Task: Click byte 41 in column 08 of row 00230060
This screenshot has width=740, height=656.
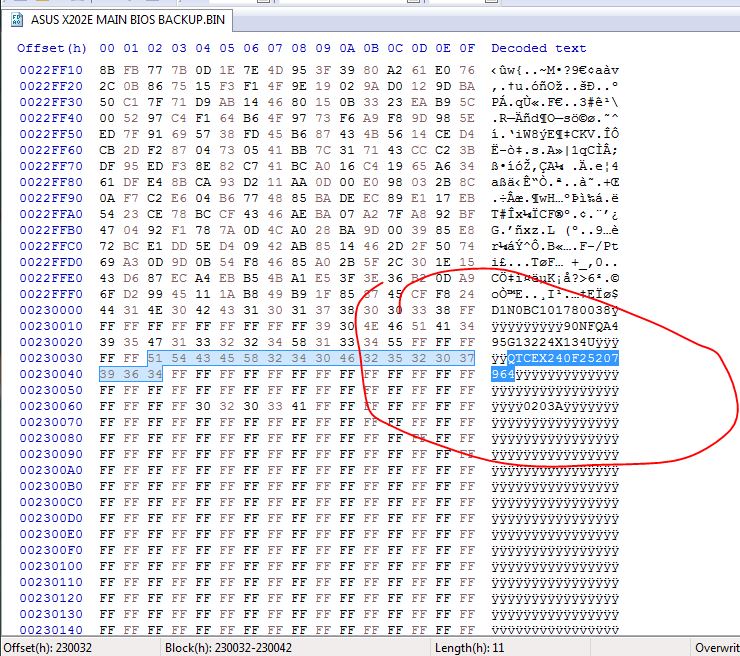Action: [298, 406]
